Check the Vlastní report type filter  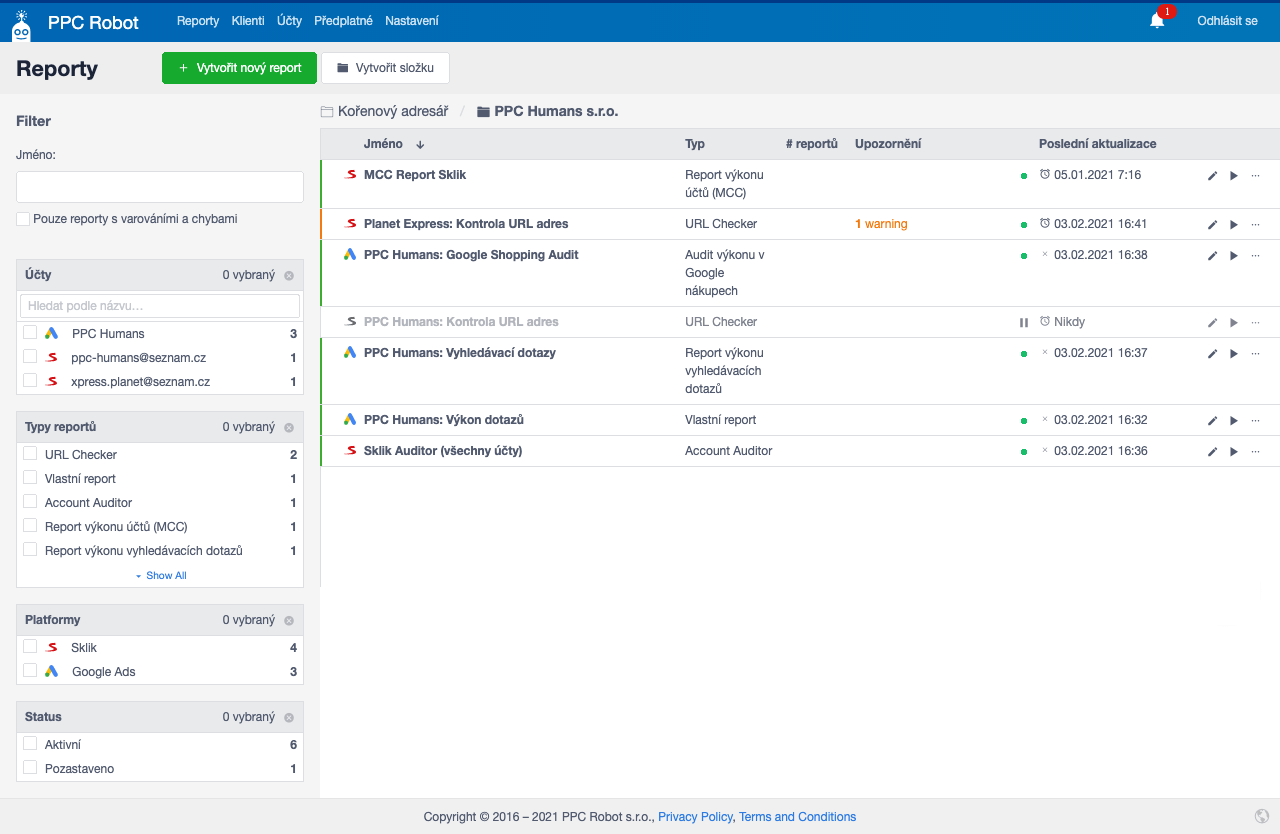click(30, 478)
